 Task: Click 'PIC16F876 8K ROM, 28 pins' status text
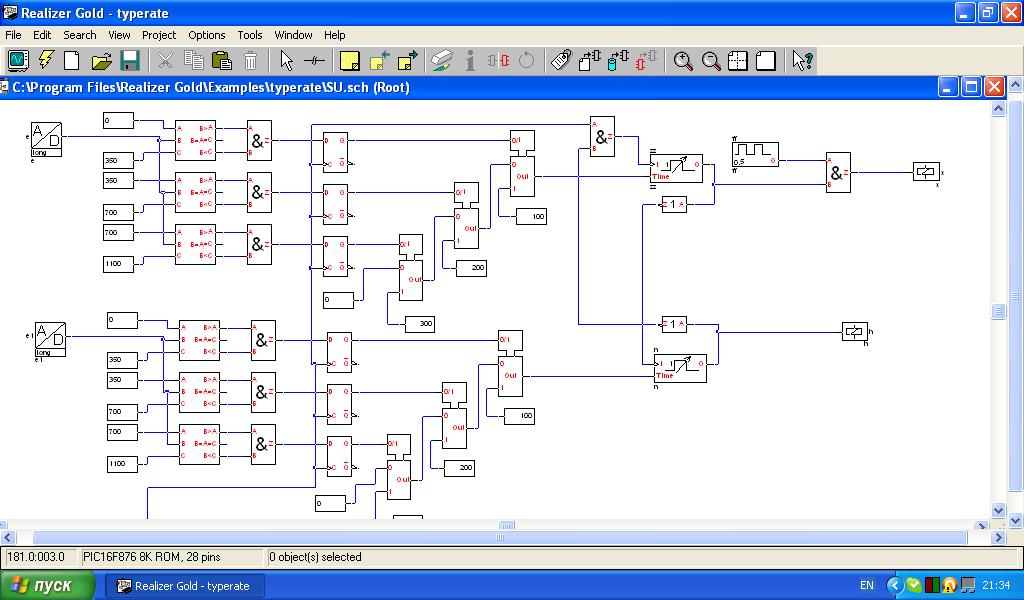click(x=152, y=557)
